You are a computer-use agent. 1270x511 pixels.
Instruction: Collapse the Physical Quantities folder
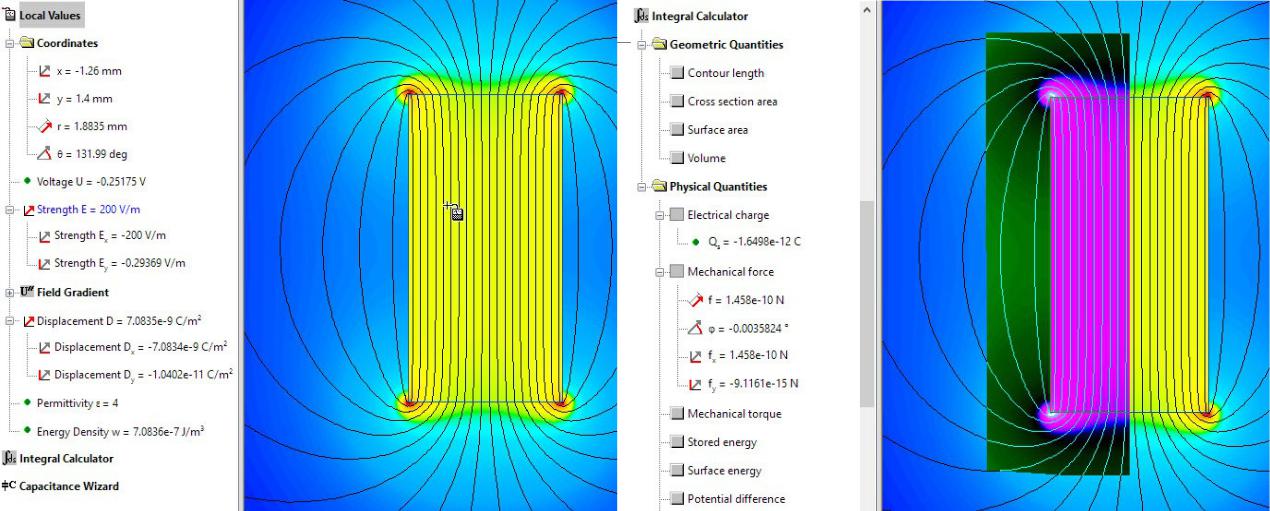tap(642, 187)
